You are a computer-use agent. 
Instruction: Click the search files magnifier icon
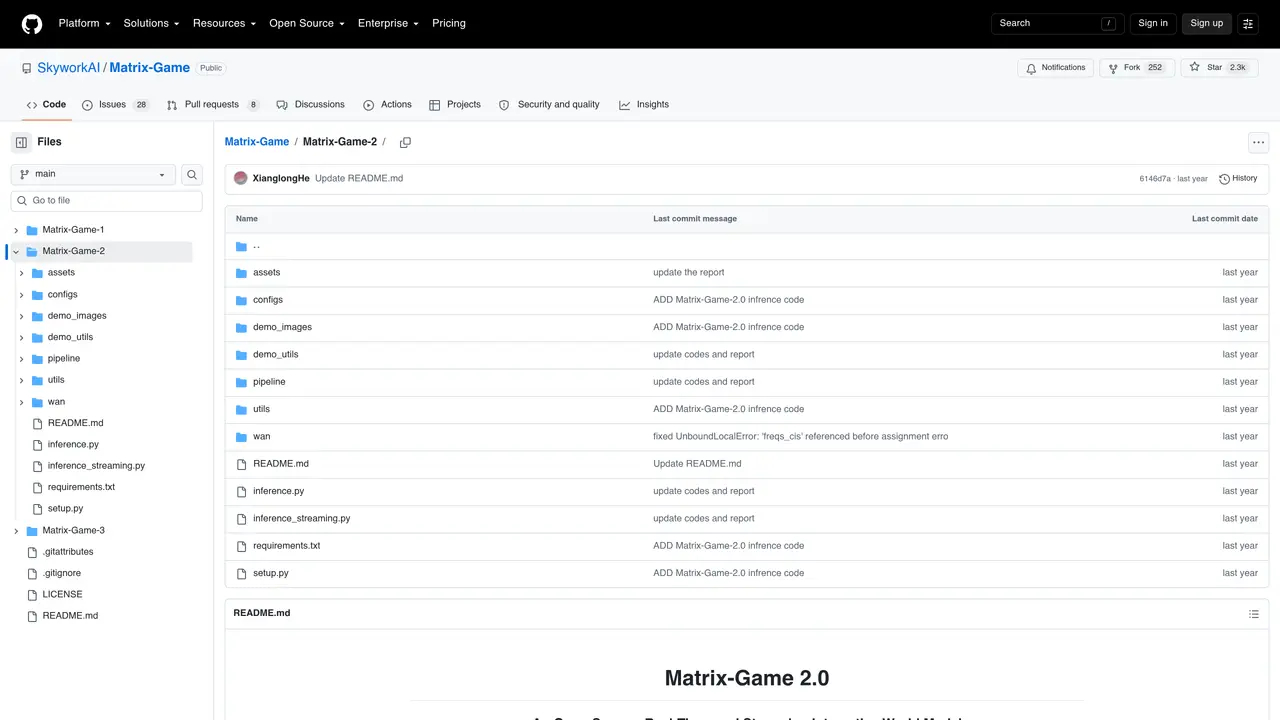tap(191, 174)
